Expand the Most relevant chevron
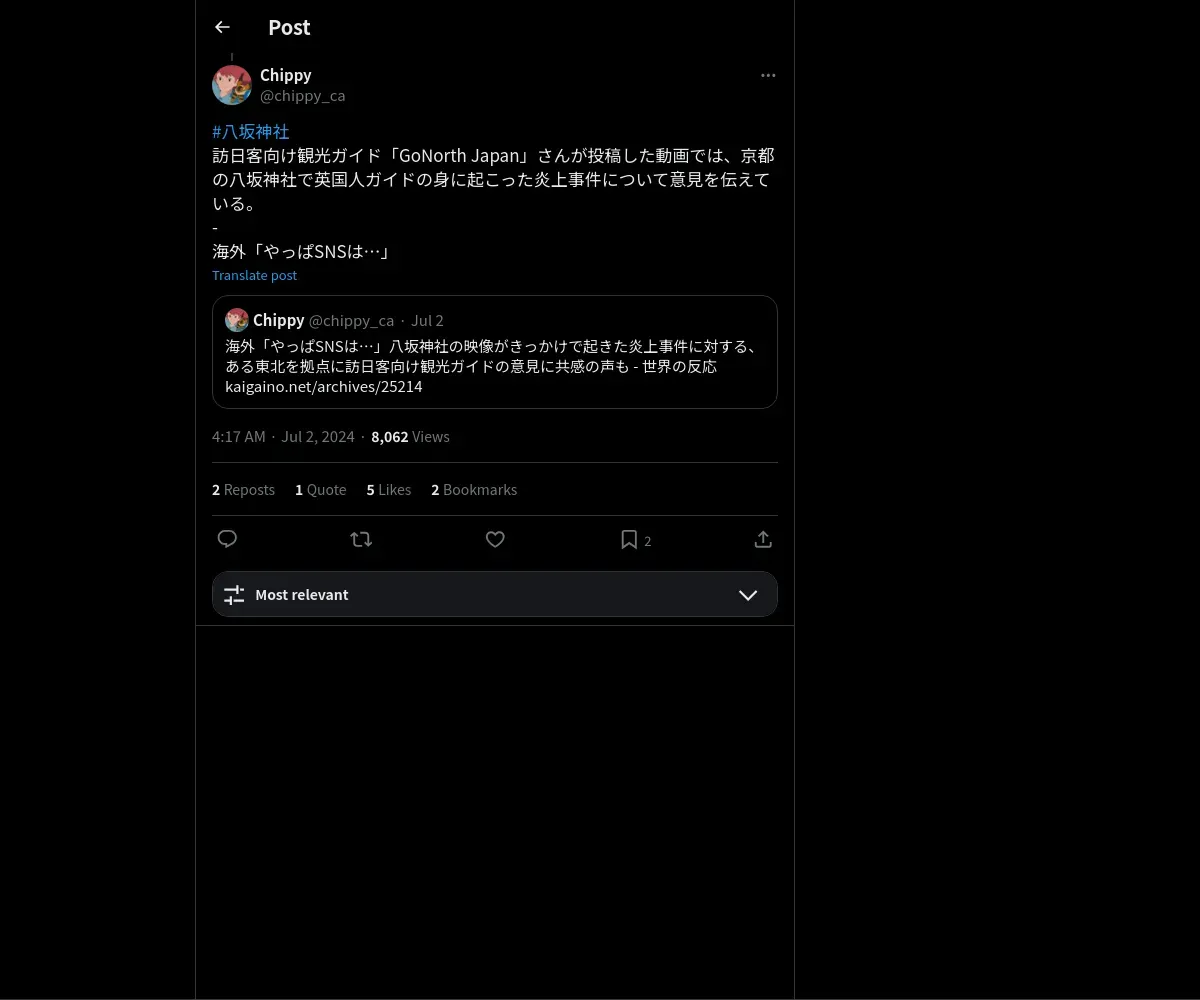The width and height of the screenshot is (1200, 1000). pos(748,594)
